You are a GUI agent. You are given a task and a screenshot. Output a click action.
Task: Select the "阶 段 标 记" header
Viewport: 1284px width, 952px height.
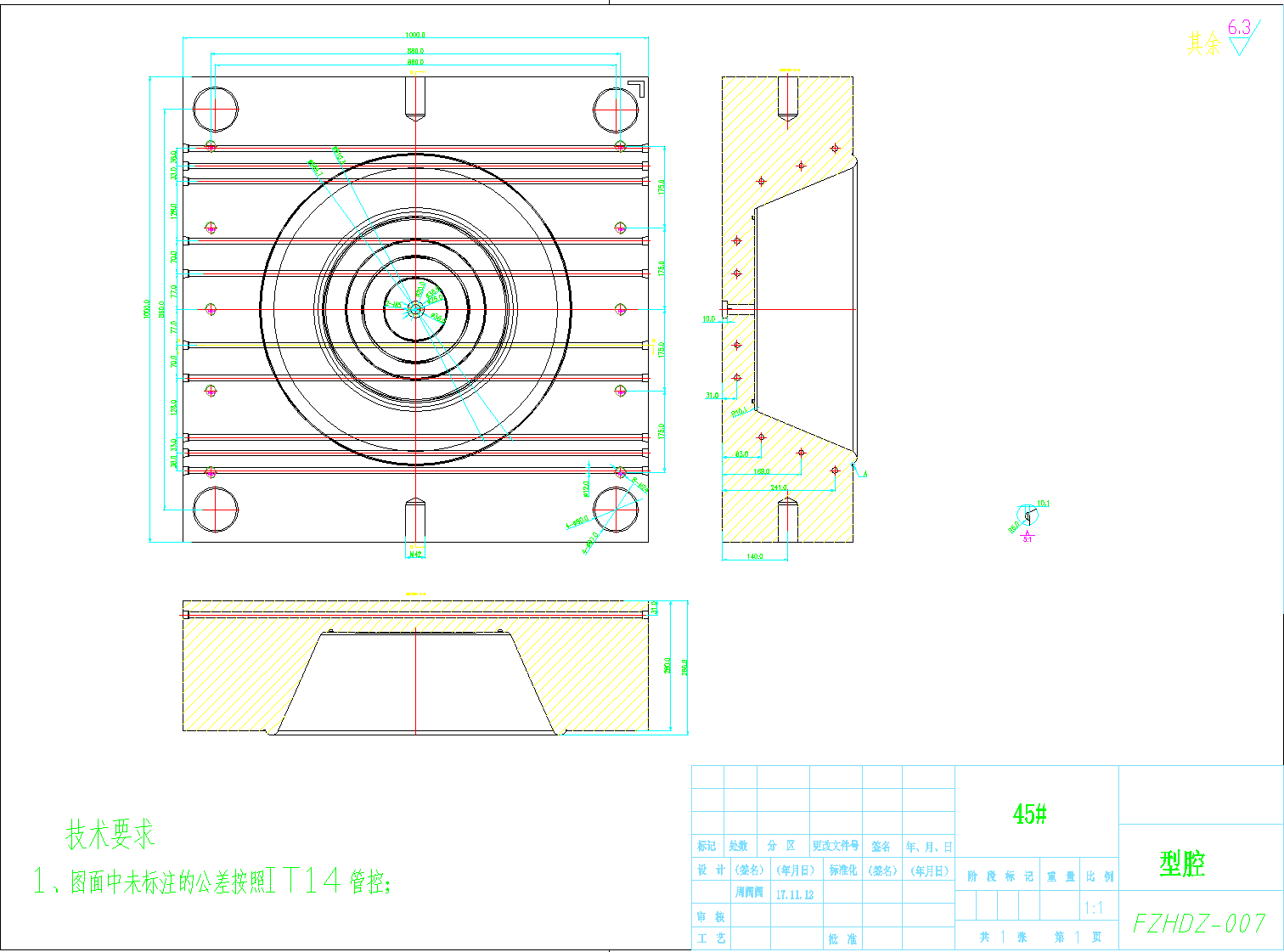point(1000,876)
